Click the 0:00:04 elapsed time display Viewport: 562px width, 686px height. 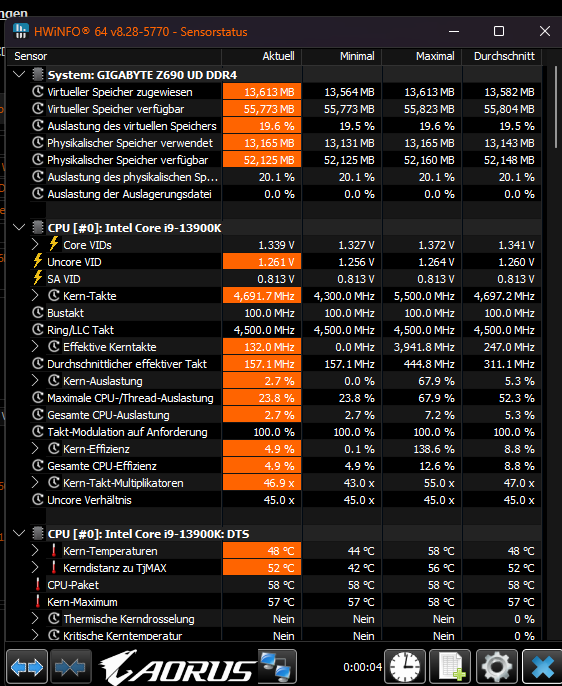[x=362, y=667]
